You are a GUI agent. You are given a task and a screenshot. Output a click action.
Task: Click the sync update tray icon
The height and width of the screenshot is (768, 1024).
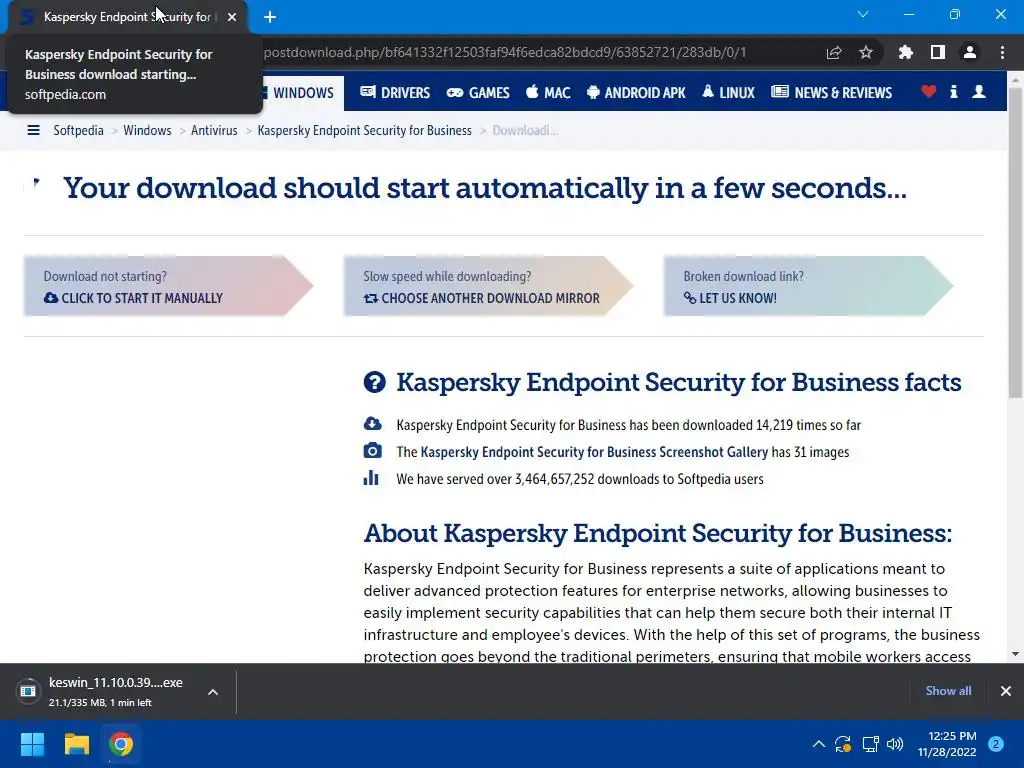pos(843,744)
